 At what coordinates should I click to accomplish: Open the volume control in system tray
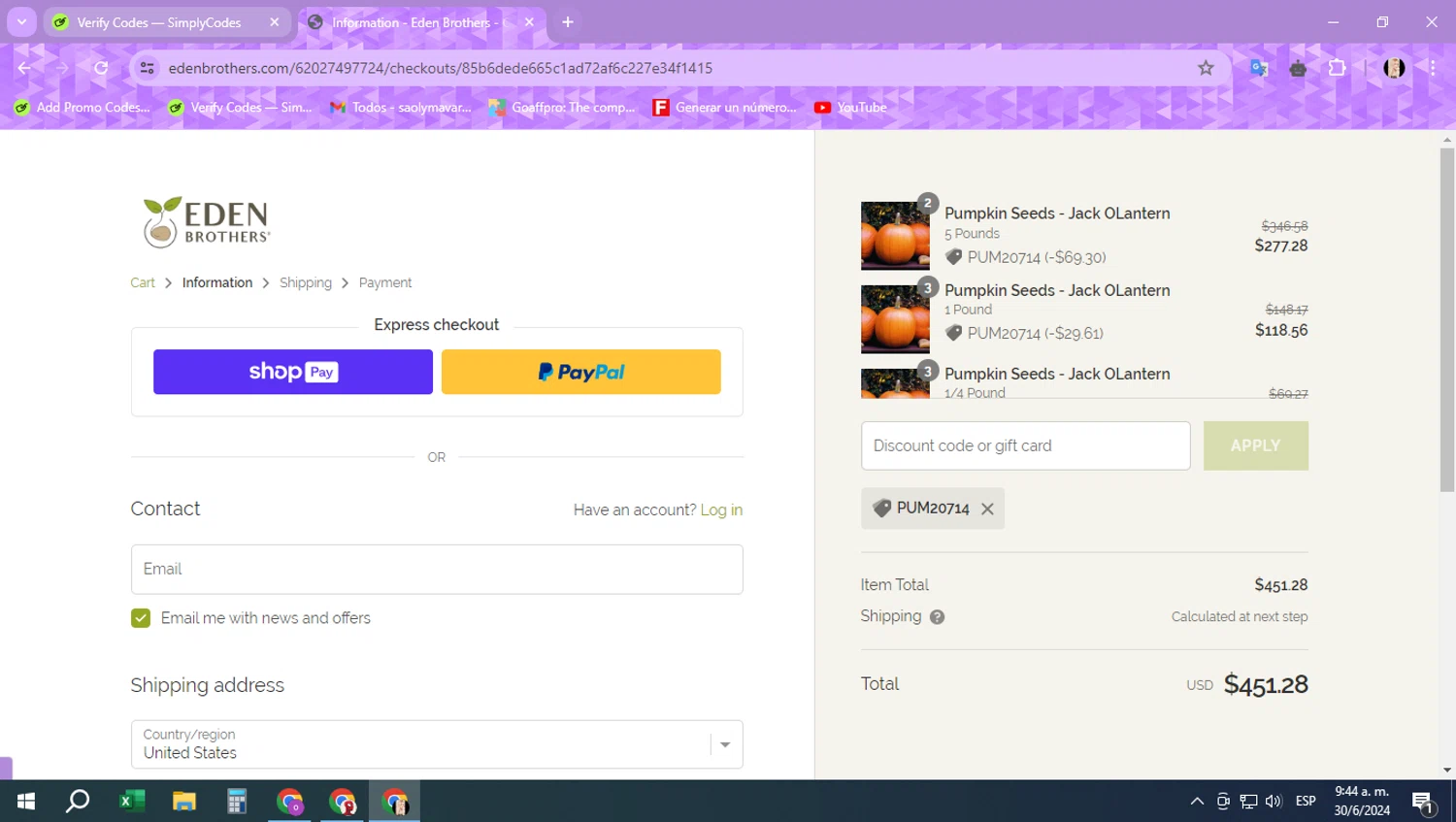tap(1274, 801)
